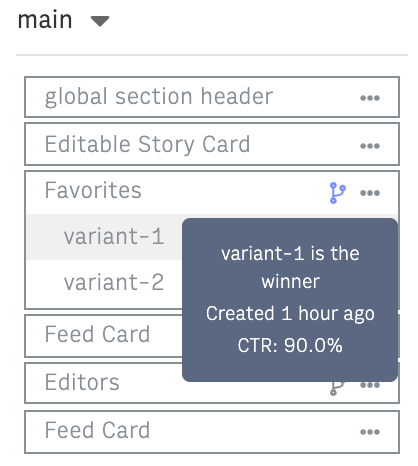Select the global section header row

pyautogui.click(x=212, y=97)
